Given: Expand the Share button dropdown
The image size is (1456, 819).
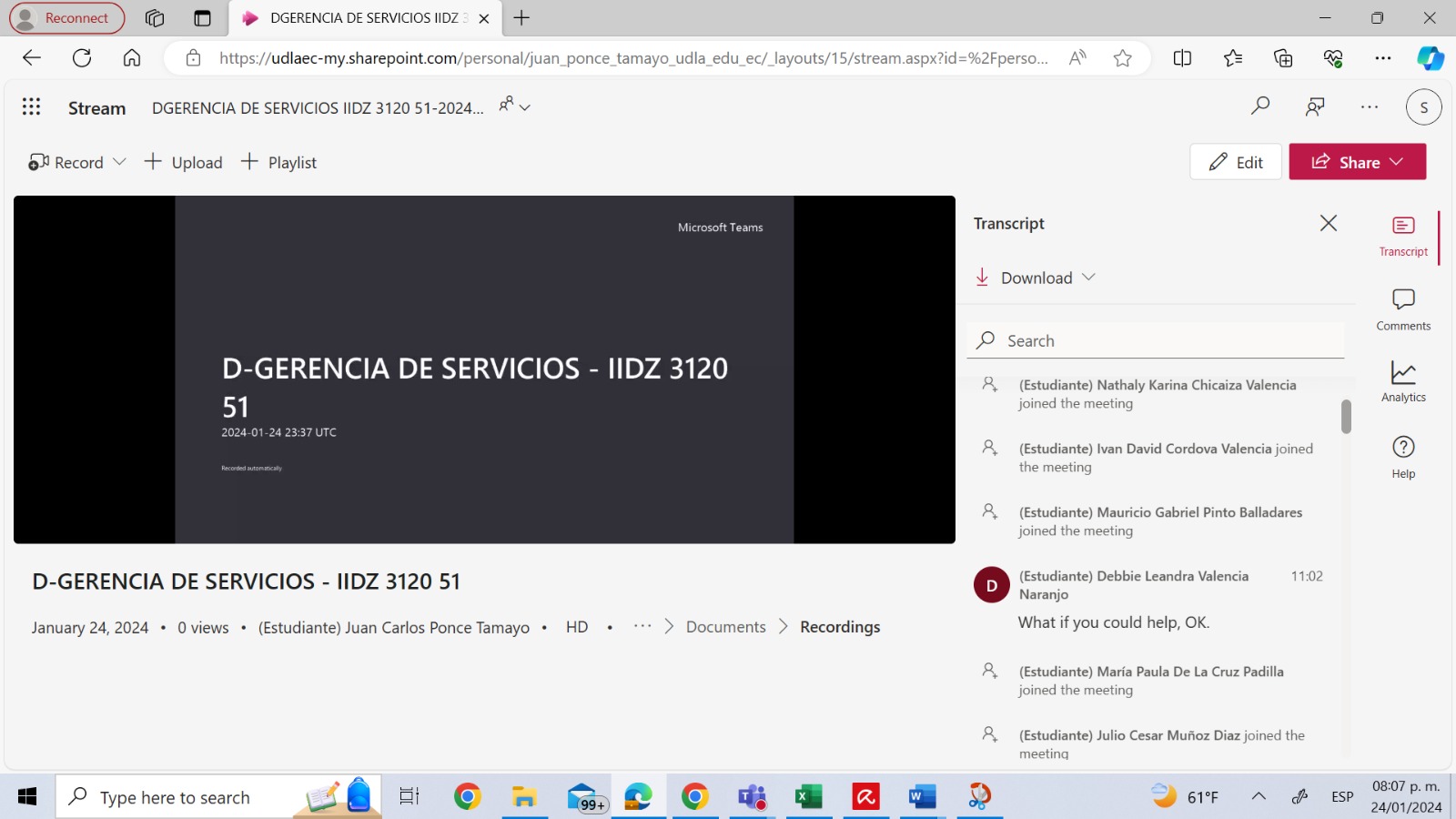Looking at the screenshot, I should click(1397, 162).
